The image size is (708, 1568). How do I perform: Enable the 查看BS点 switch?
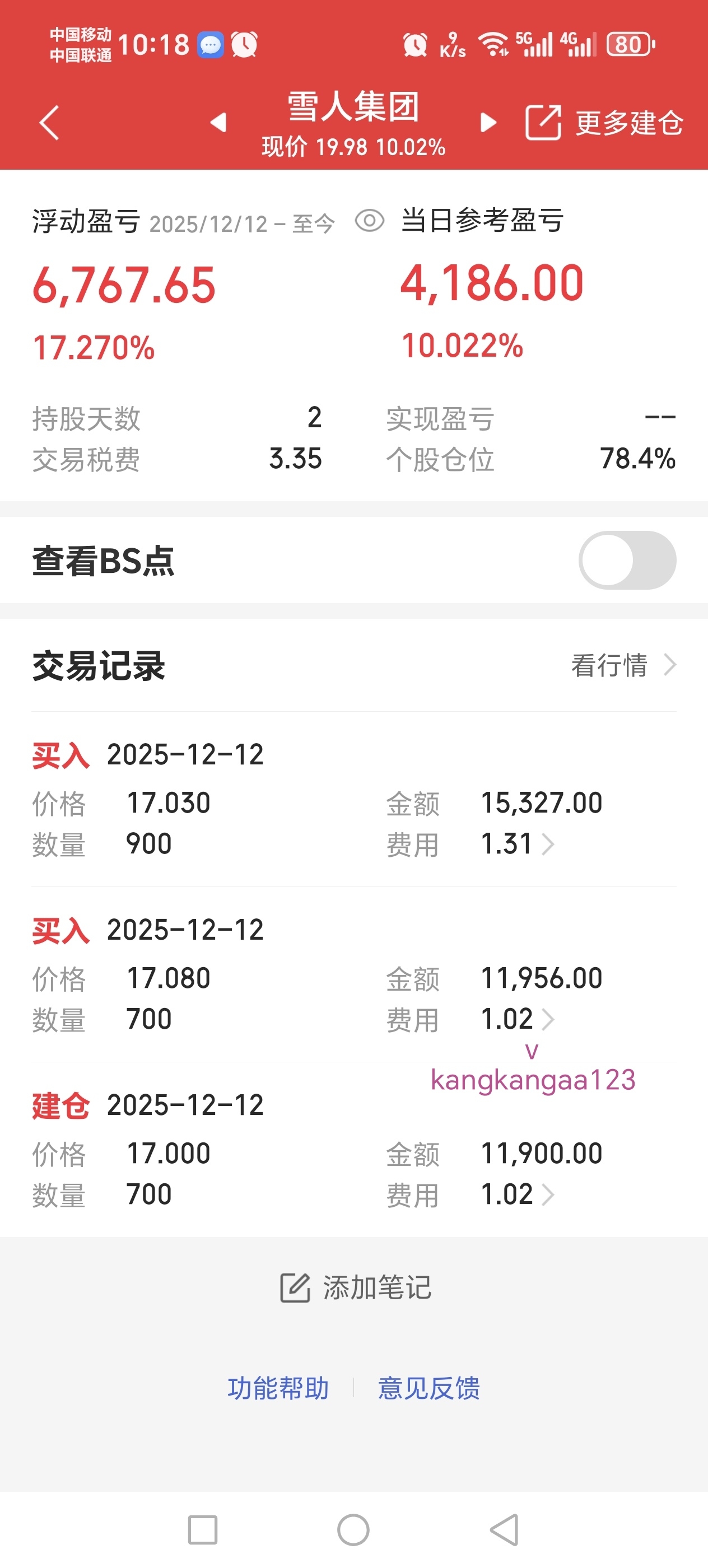627,560
